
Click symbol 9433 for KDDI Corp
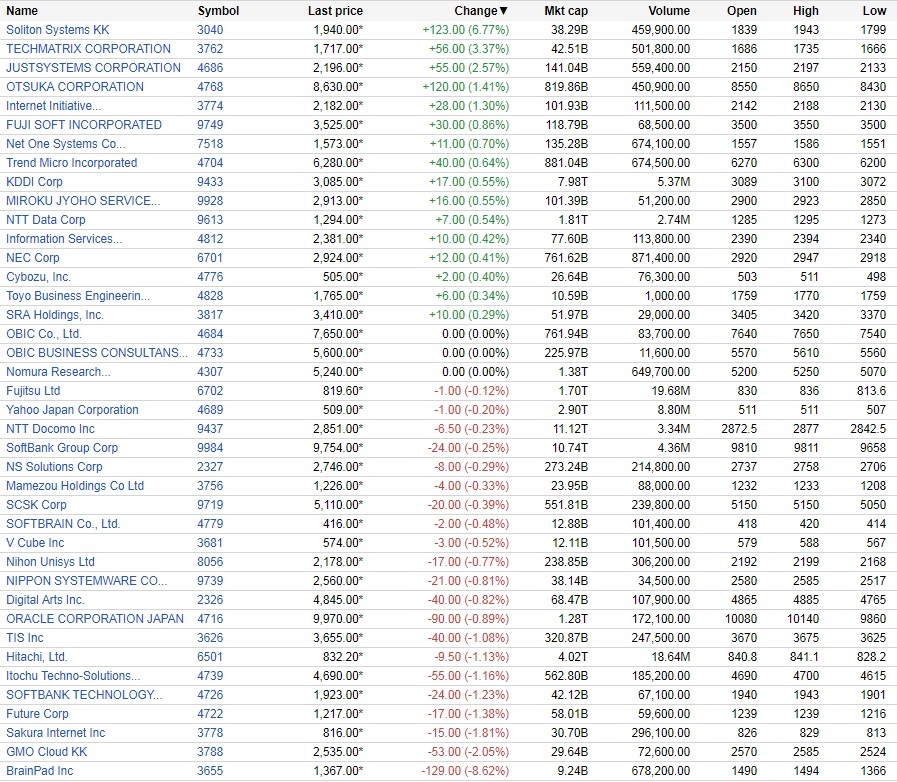coord(210,181)
